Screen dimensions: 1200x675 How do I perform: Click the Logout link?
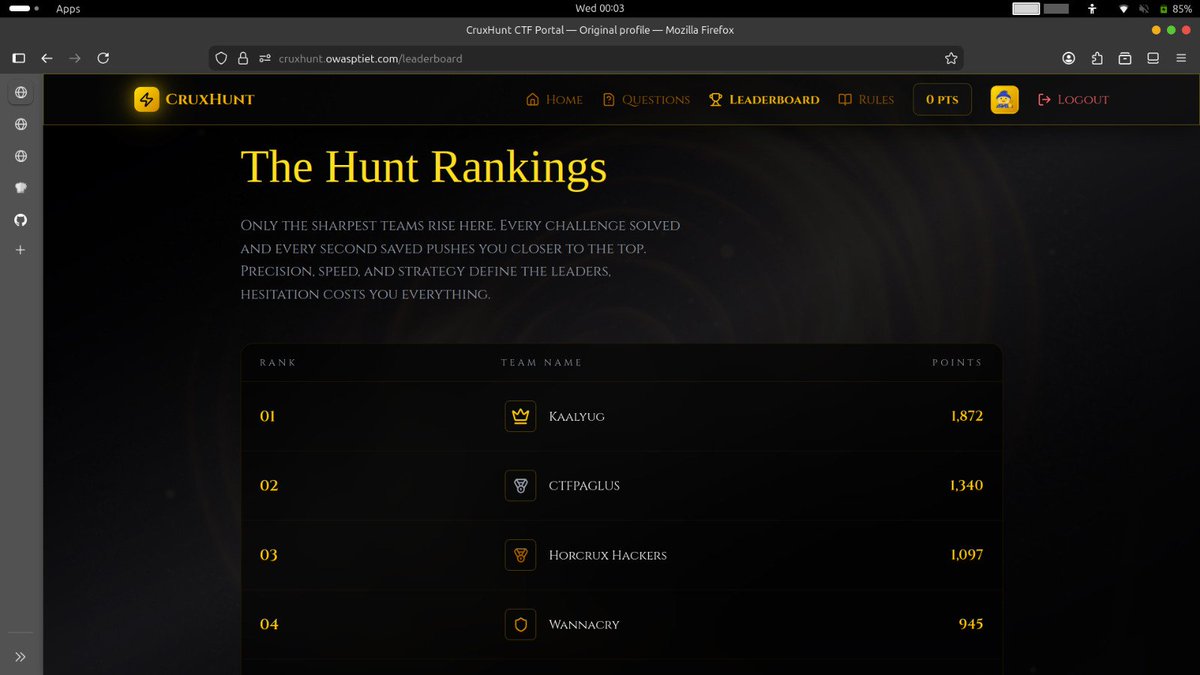point(1074,99)
